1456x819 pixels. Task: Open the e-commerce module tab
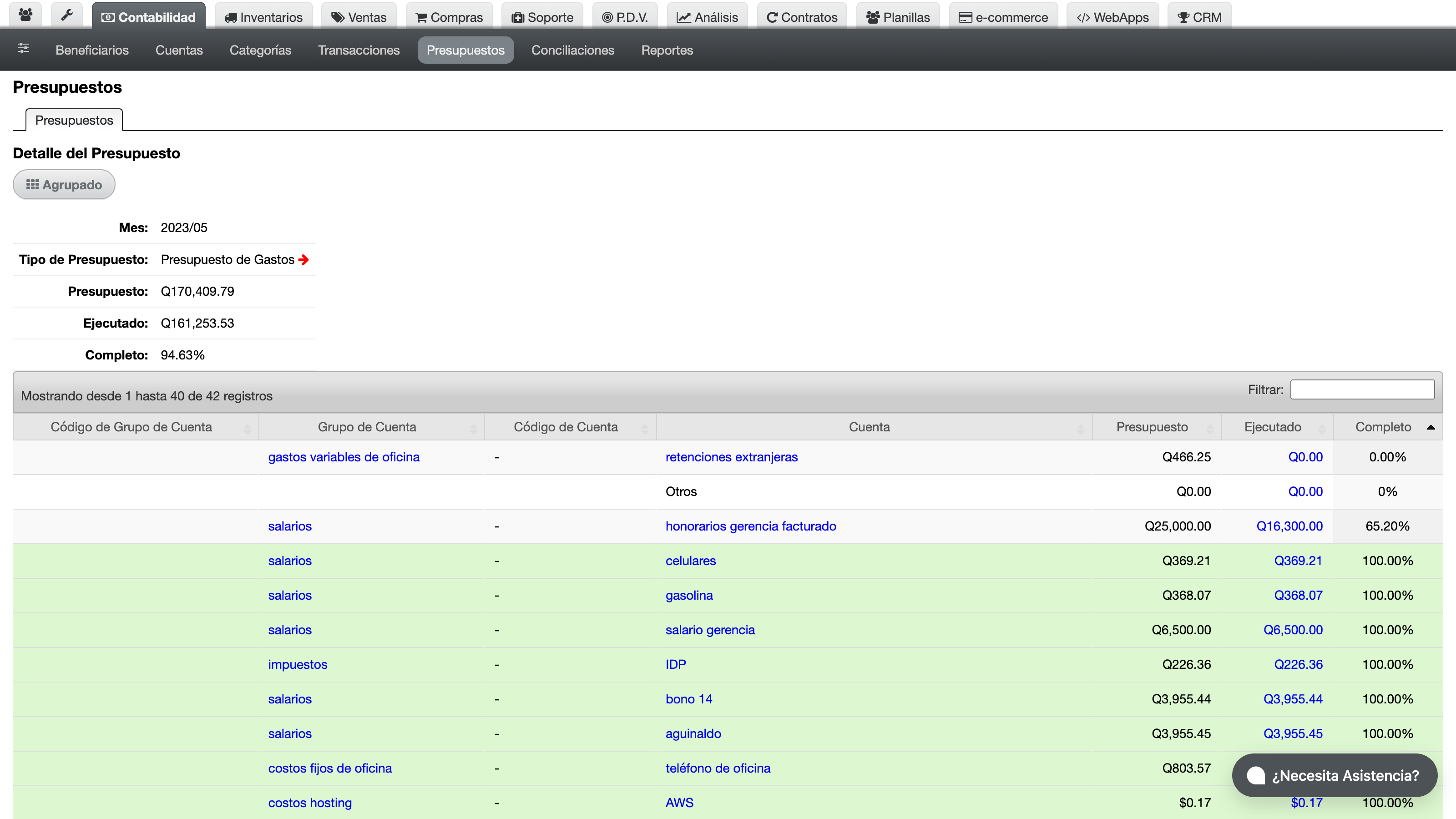point(1003,17)
